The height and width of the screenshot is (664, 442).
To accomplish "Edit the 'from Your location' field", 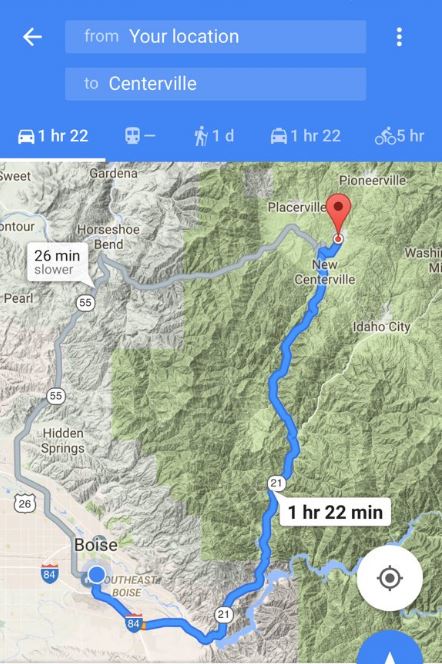I will [215, 37].
